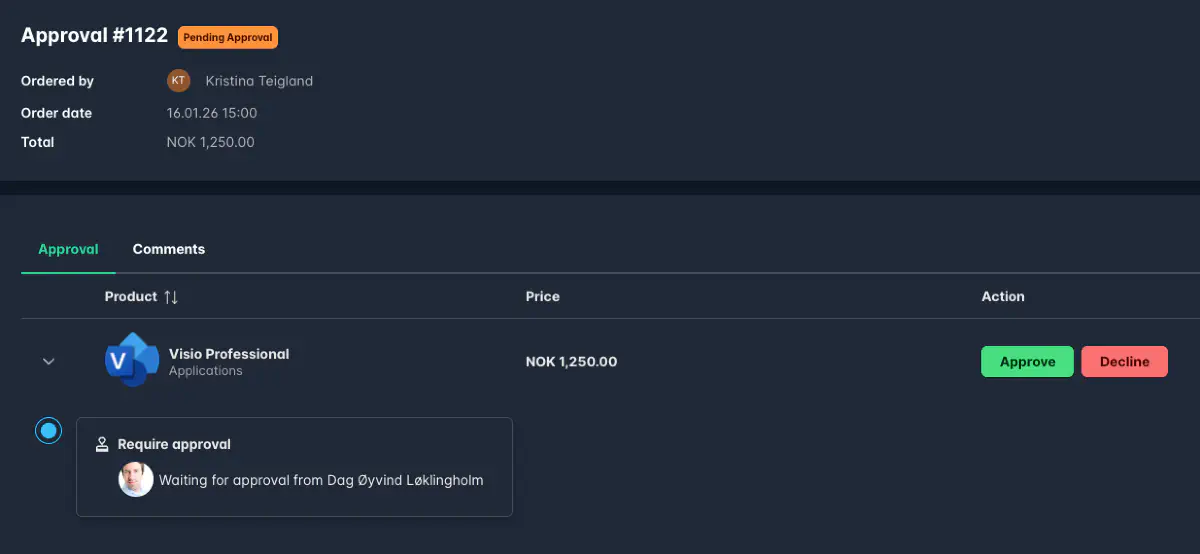Click the Product column header

tap(131, 297)
